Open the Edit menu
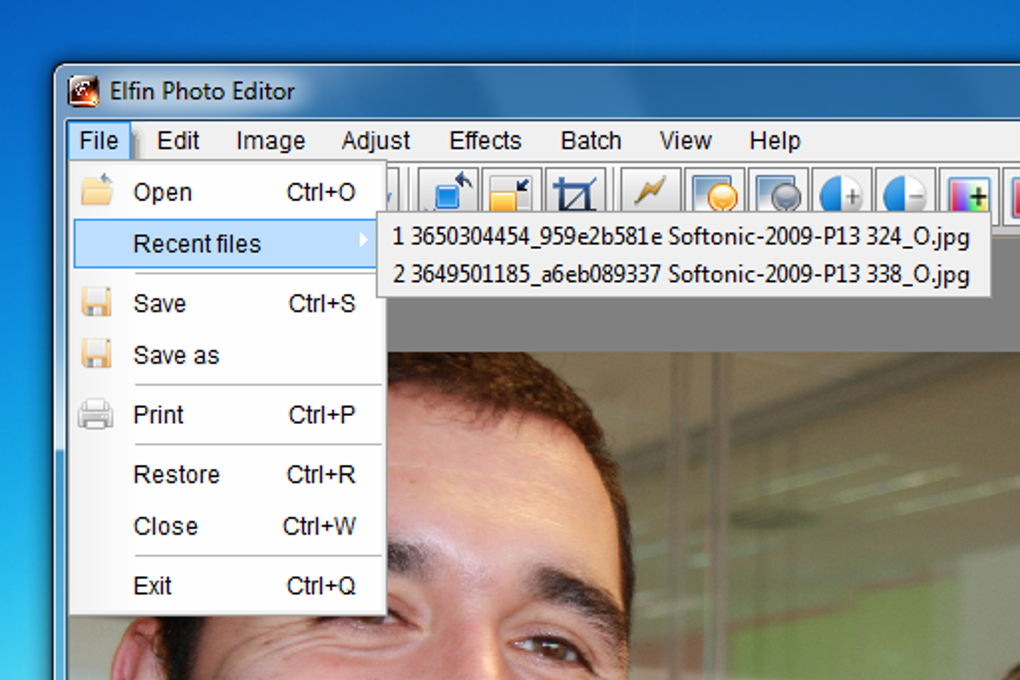Image resolution: width=1020 pixels, height=680 pixels. tap(178, 141)
